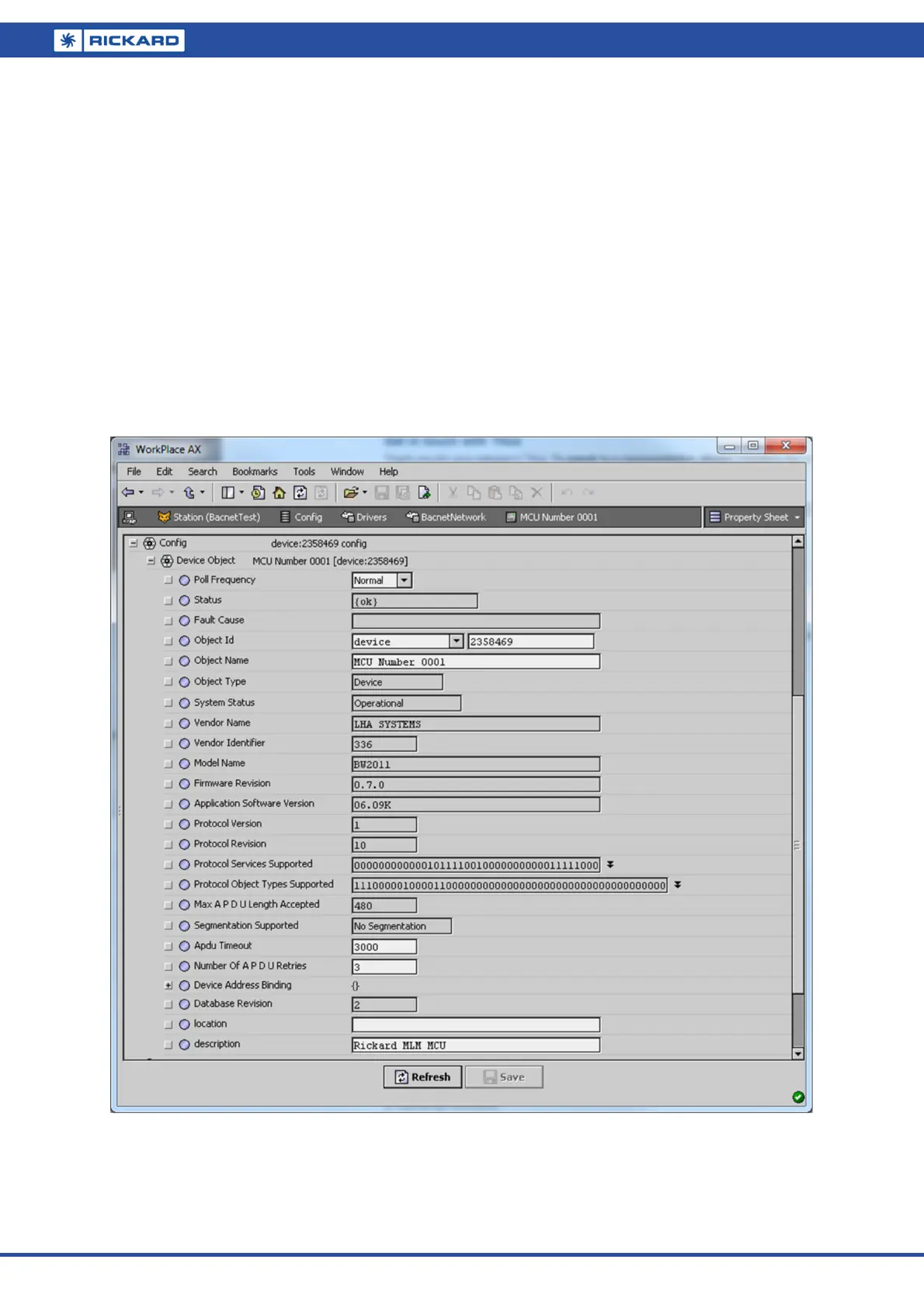Screen dimensions: 924x1308
Task: Click the Rickard logo in header
Action: click(120, 40)
